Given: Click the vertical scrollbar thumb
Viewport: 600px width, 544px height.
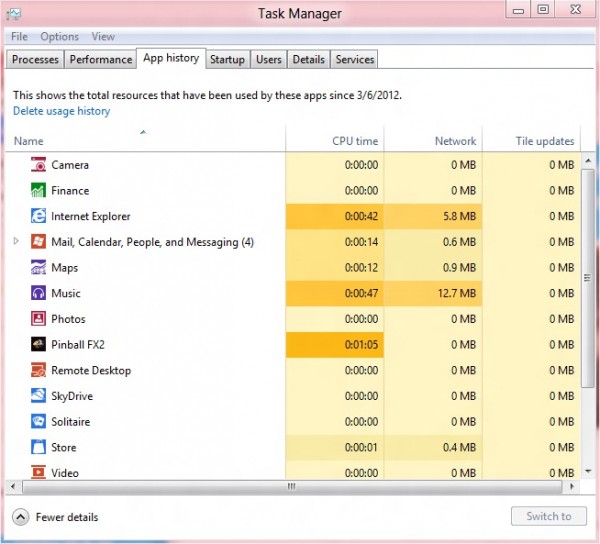Looking at the screenshot, I should [x=587, y=278].
